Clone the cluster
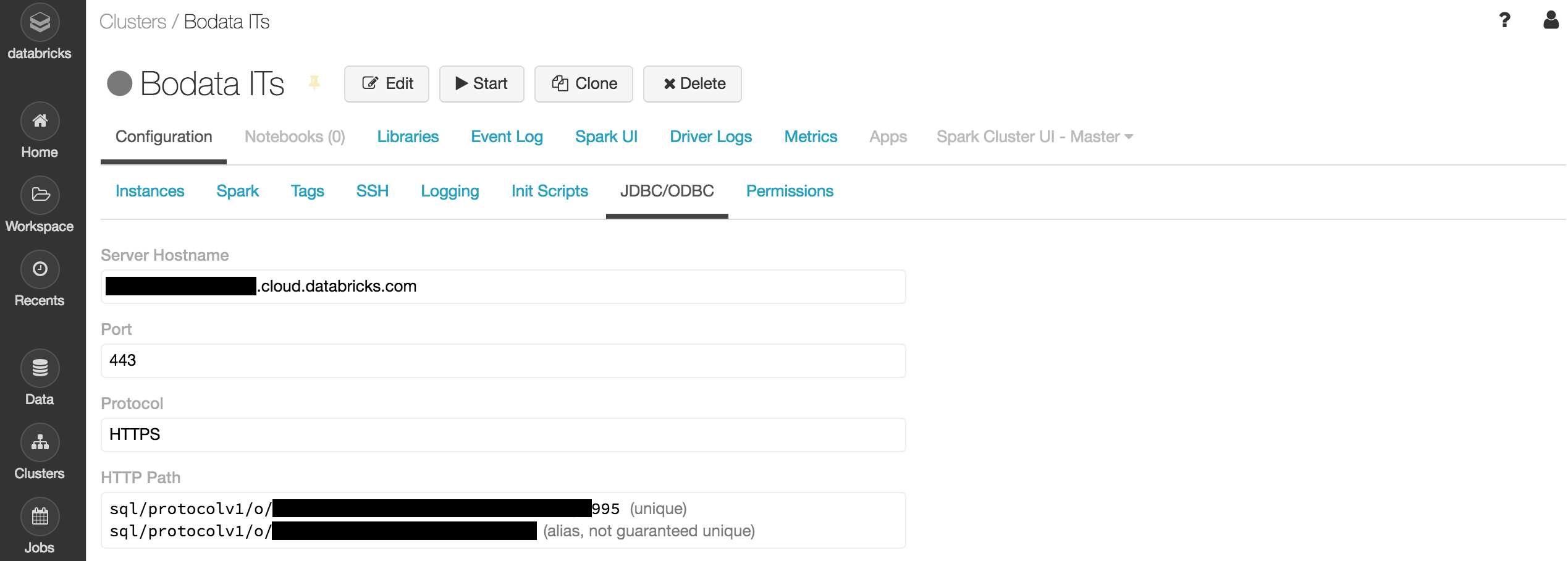 tap(584, 84)
